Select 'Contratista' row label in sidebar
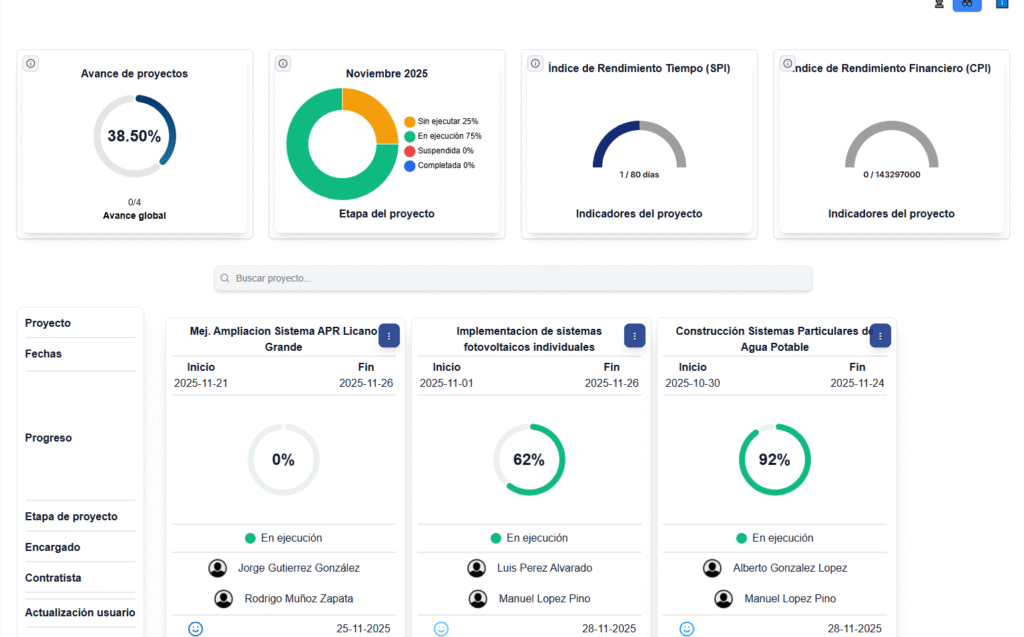Screen dimensions: 1024x637 pos(53,578)
